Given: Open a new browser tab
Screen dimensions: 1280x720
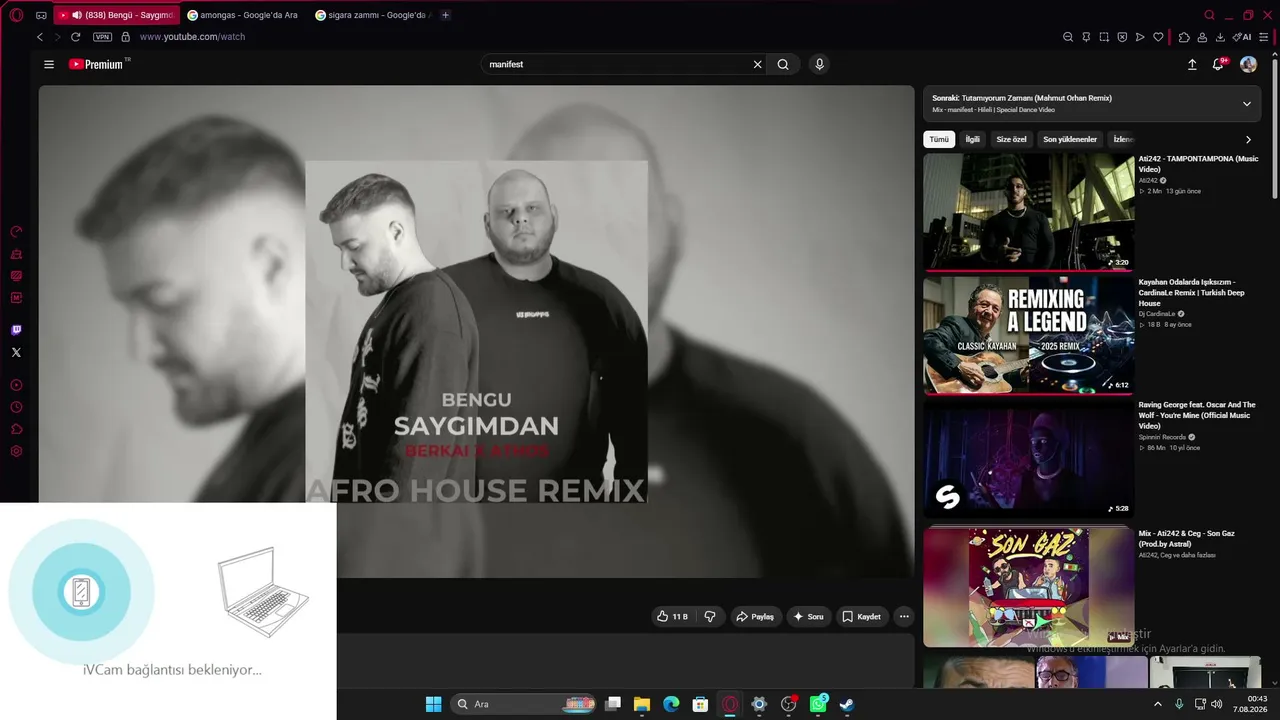Looking at the screenshot, I should click(446, 15).
